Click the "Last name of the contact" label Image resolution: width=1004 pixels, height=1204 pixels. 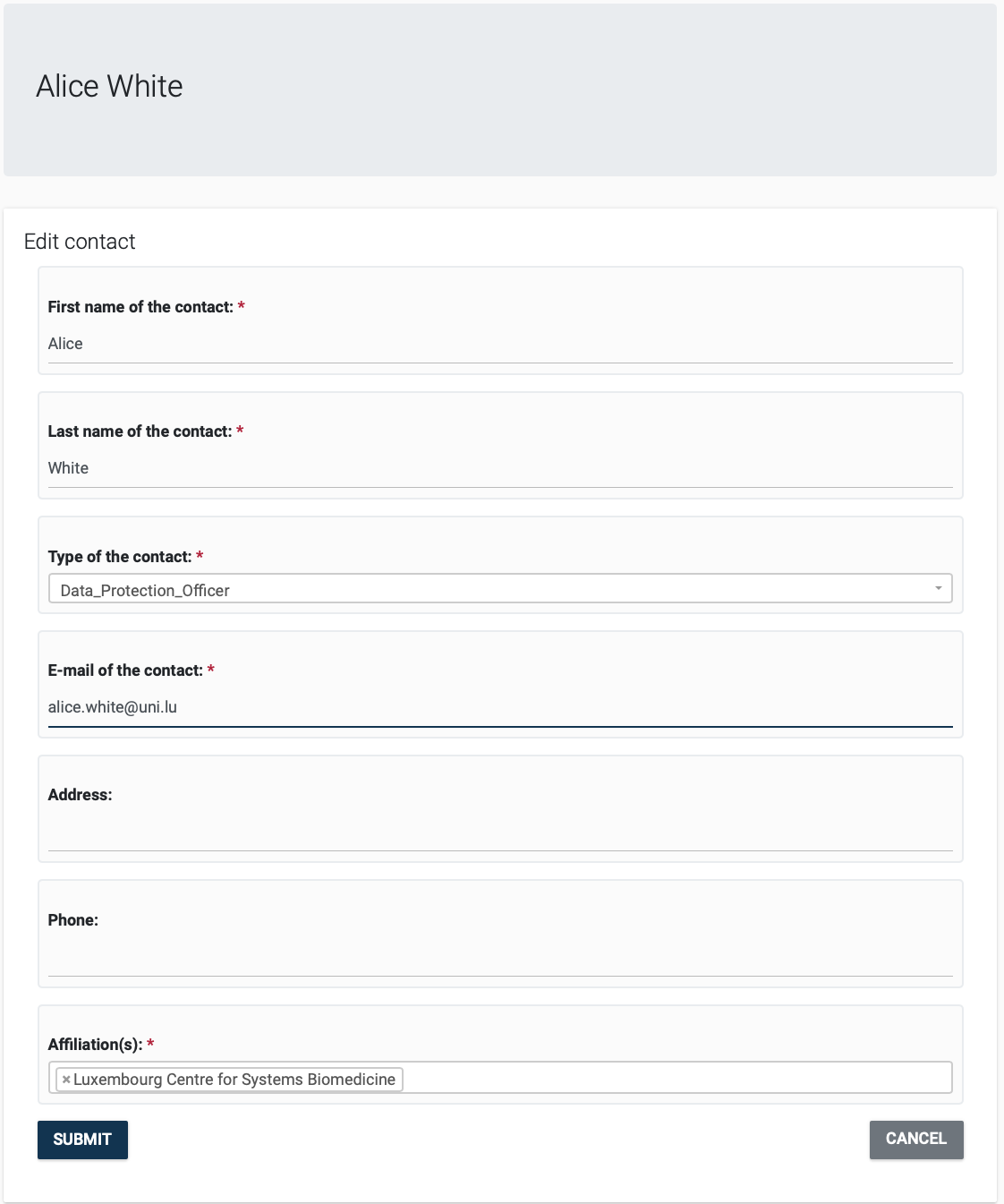tap(140, 431)
